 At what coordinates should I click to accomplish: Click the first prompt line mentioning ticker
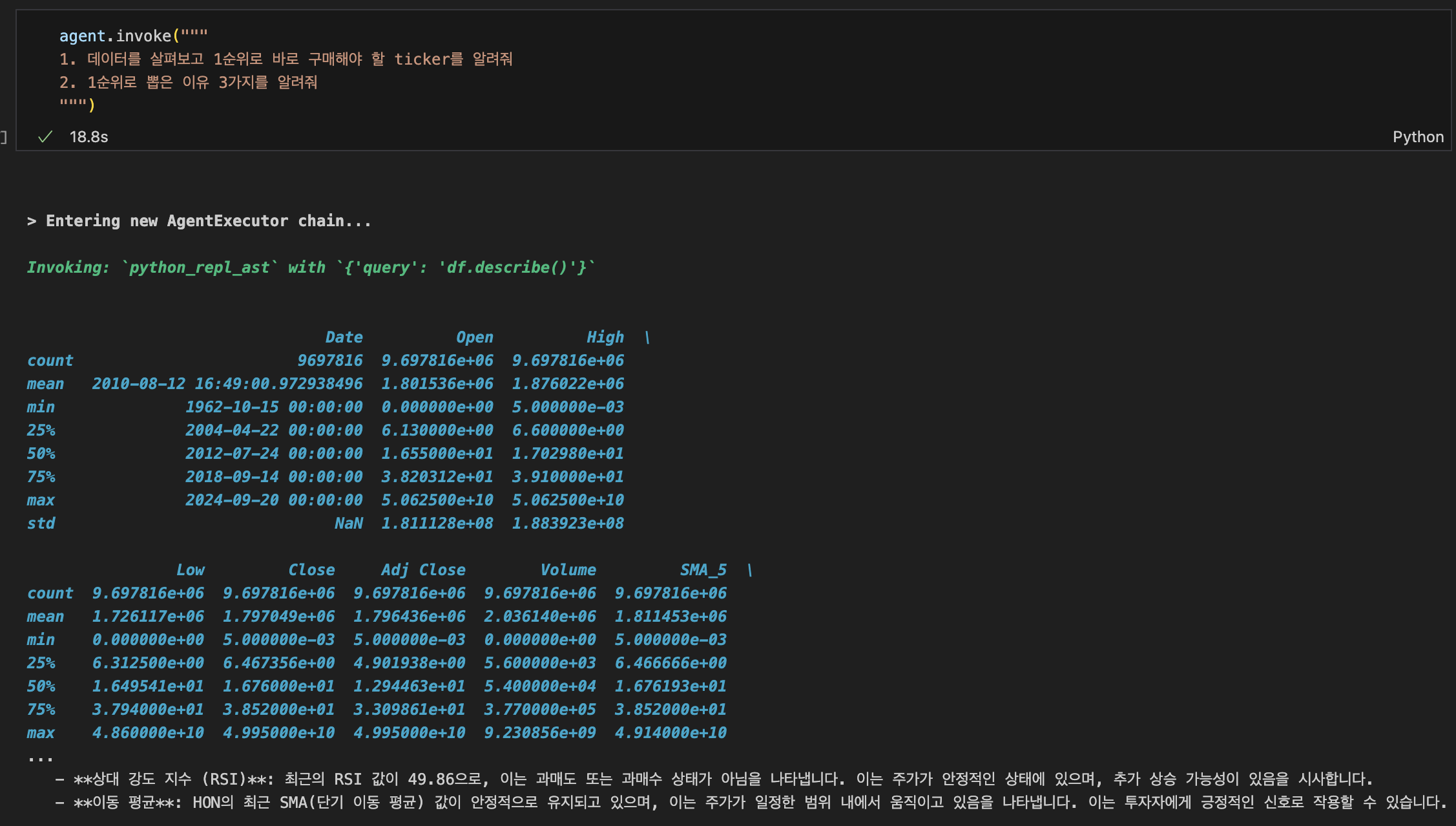point(286,59)
